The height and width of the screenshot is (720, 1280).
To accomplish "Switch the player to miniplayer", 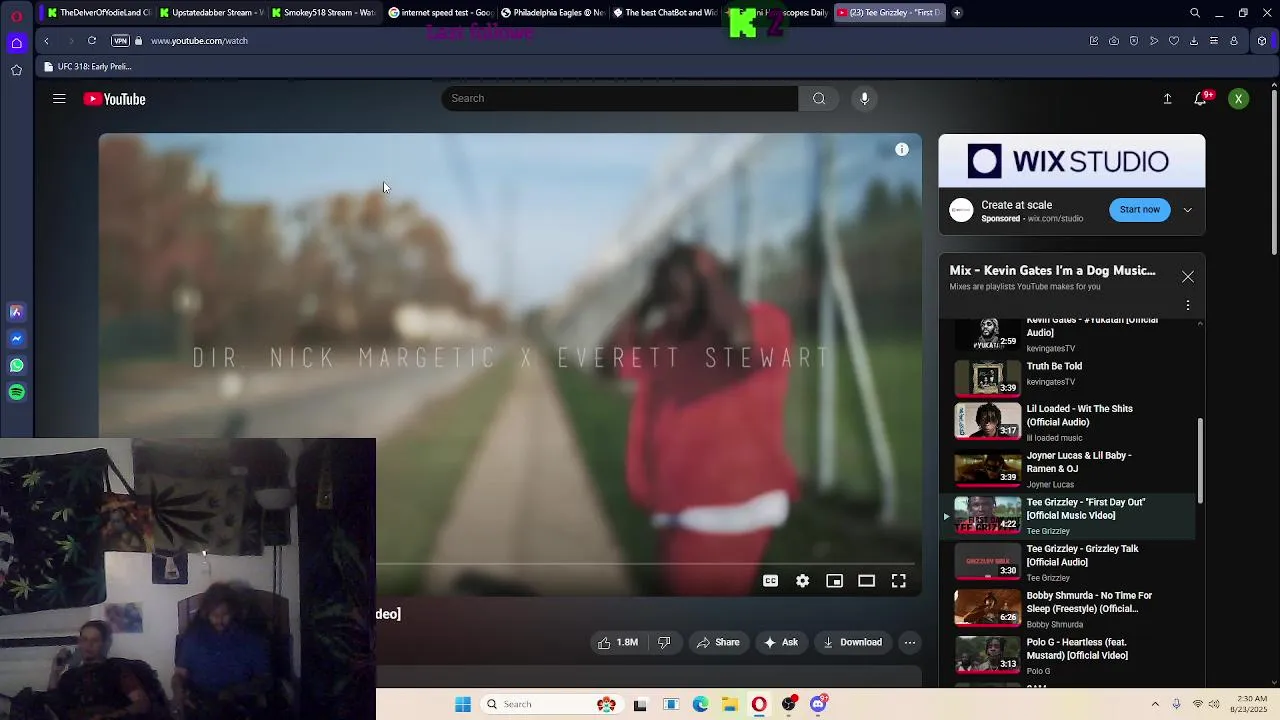I will click(x=835, y=581).
